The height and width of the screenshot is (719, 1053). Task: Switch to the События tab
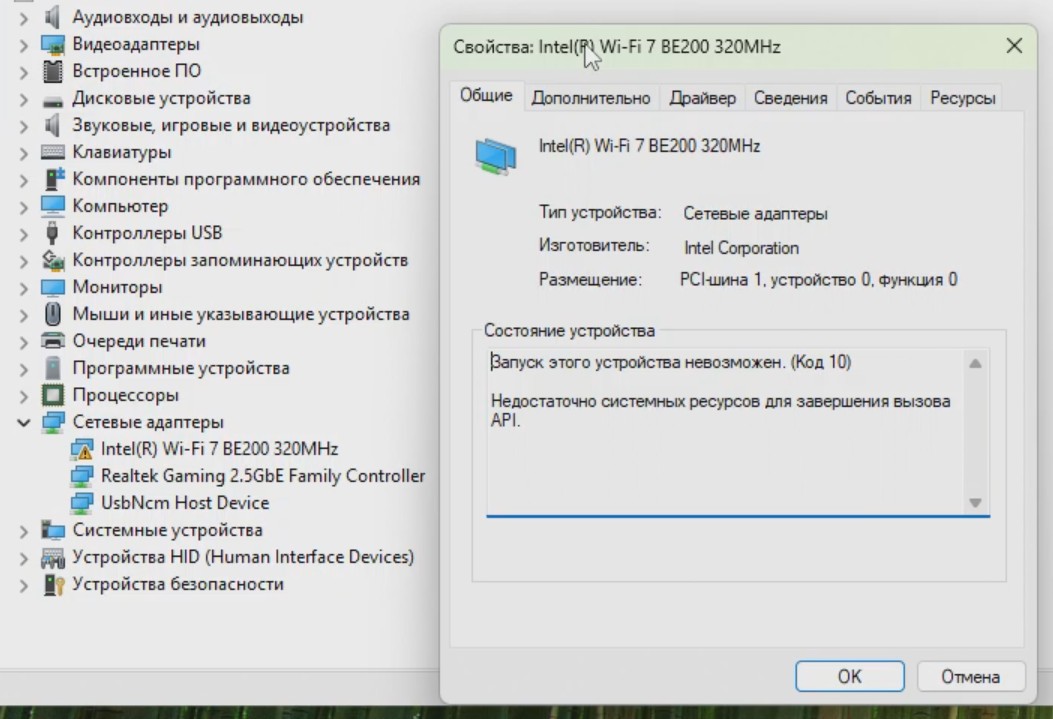coord(878,98)
